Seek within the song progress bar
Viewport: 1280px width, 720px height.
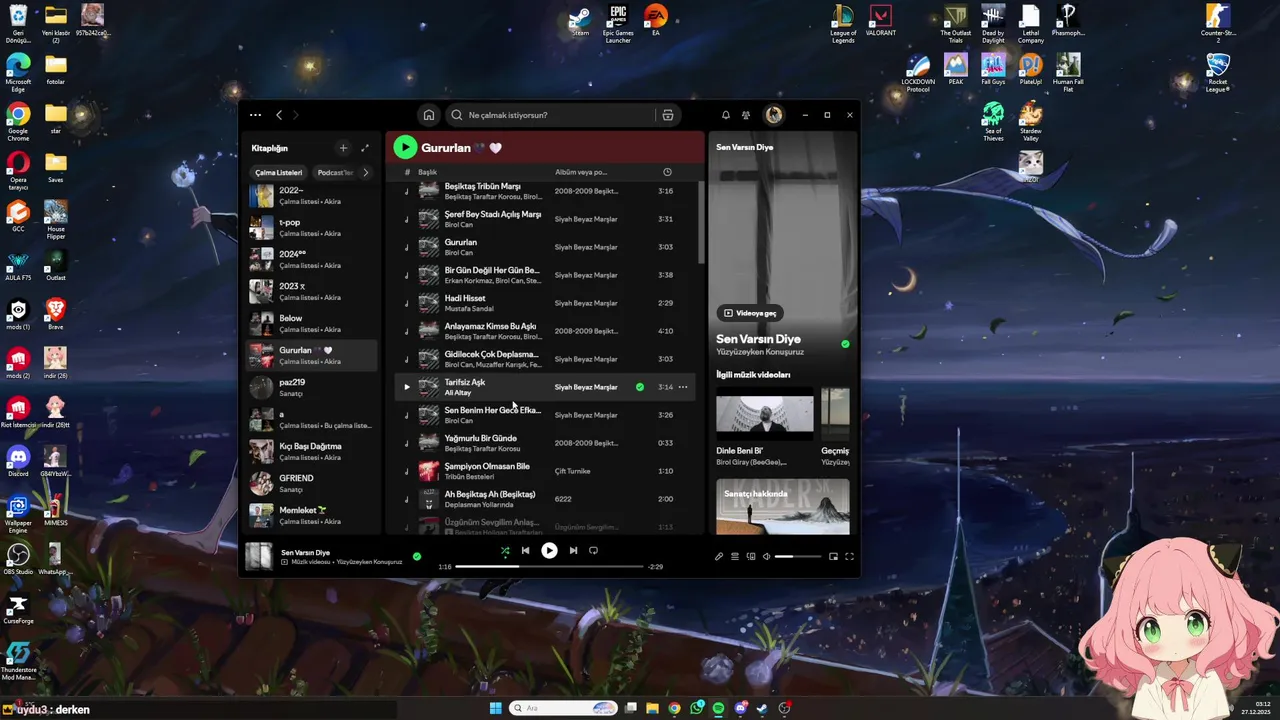point(549,567)
